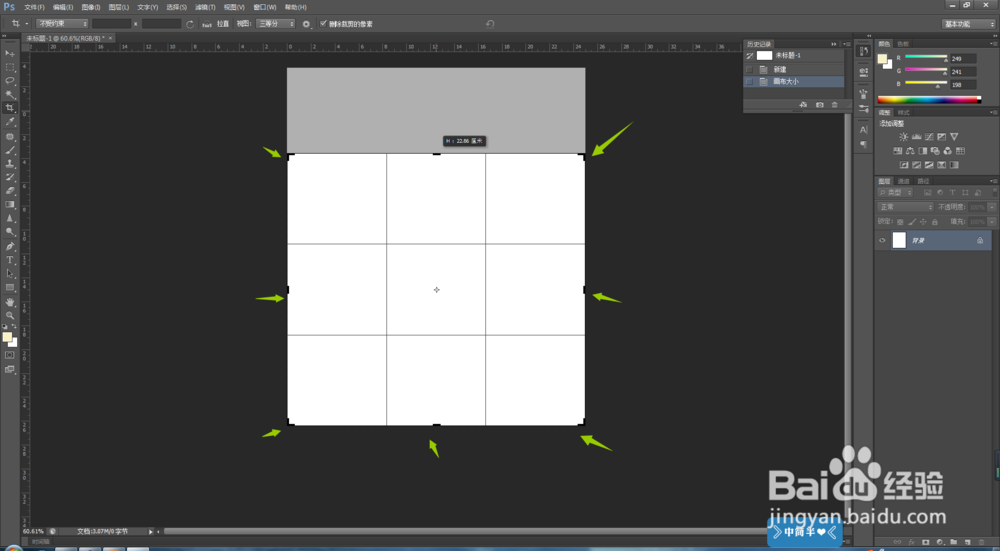Switch to the 色板 tab
The width and height of the screenshot is (1000, 551).
(902, 44)
